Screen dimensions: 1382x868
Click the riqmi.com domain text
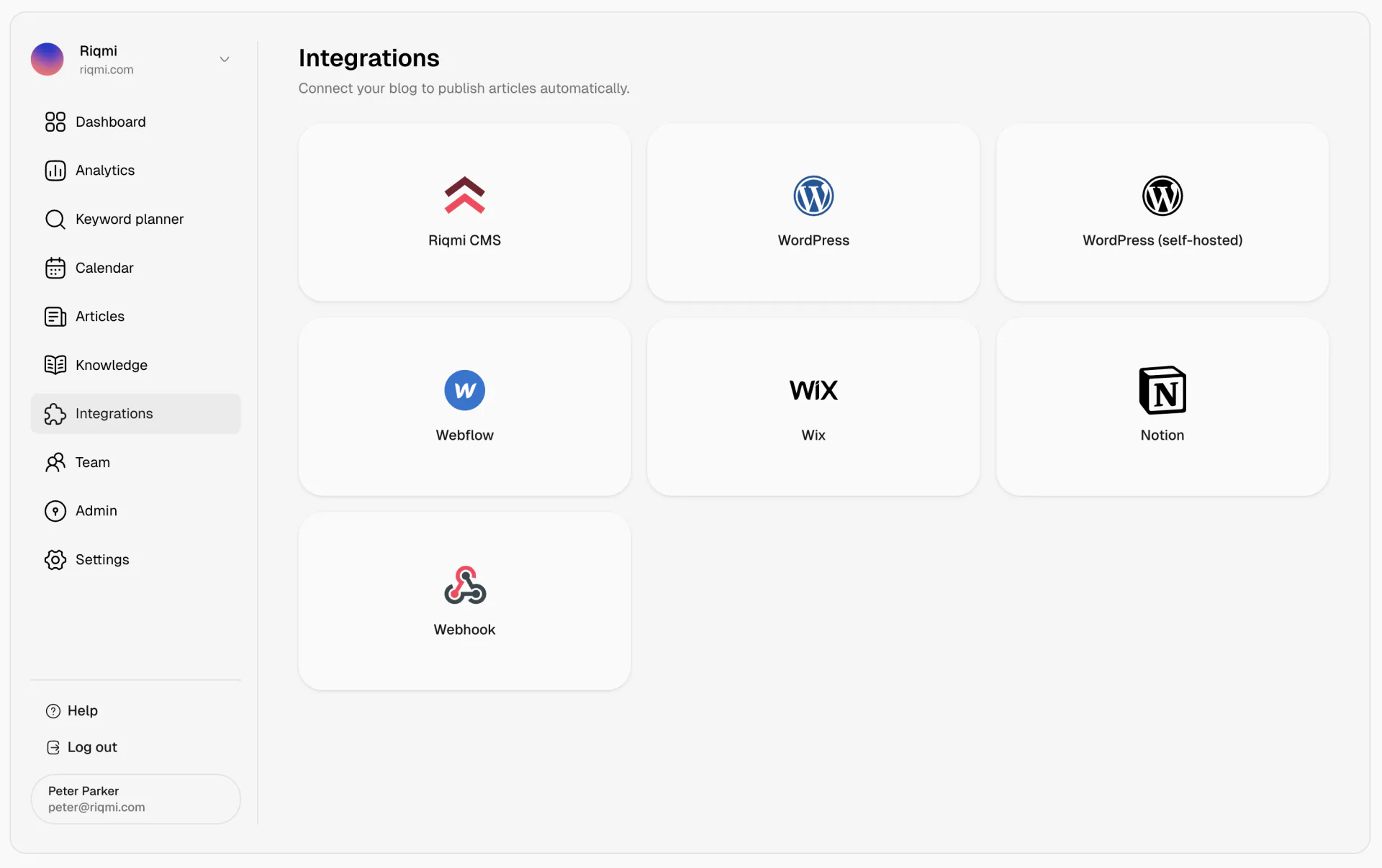pyautogui.click(x=107, y=70)
